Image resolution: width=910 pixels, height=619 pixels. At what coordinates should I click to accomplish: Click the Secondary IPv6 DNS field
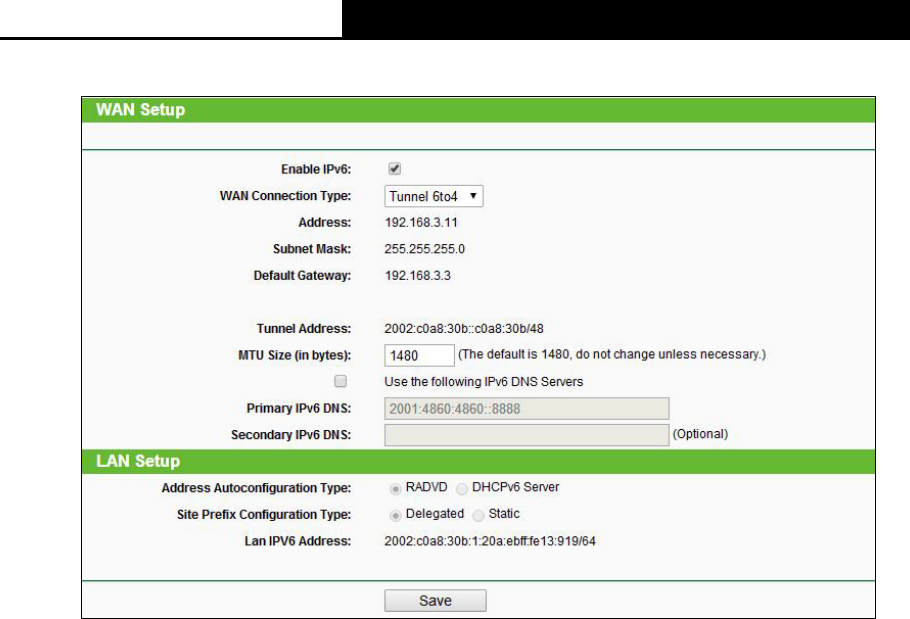(x=526, y=435)
